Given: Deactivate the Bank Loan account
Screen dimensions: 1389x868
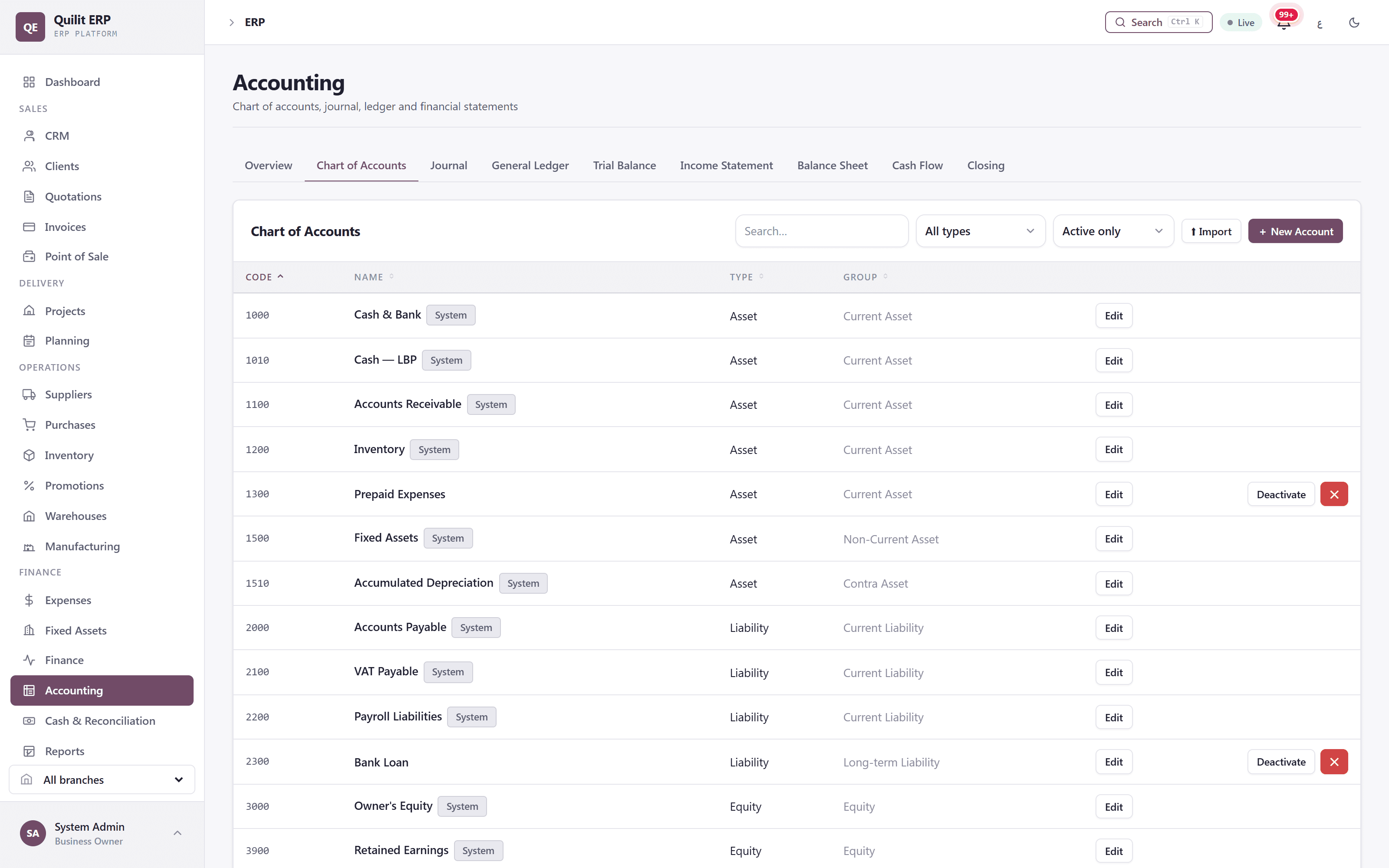Looking at the screenshot, I should (1280, 762).
